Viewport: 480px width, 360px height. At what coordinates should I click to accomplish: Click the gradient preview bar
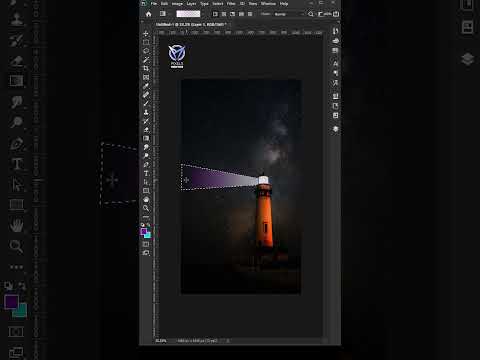pyautogui.click(x=188, y=14)
